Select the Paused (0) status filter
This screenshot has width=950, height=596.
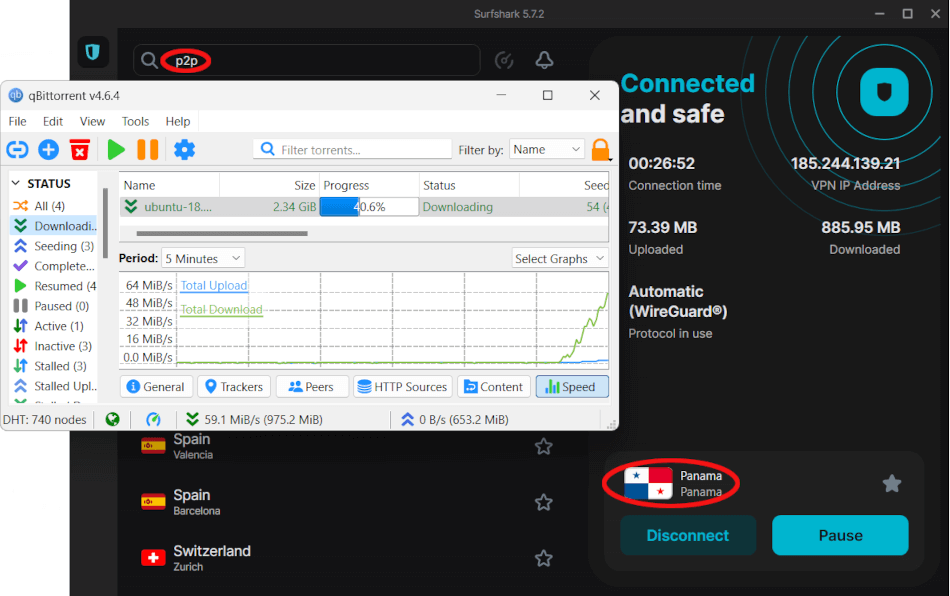(53, 306)
